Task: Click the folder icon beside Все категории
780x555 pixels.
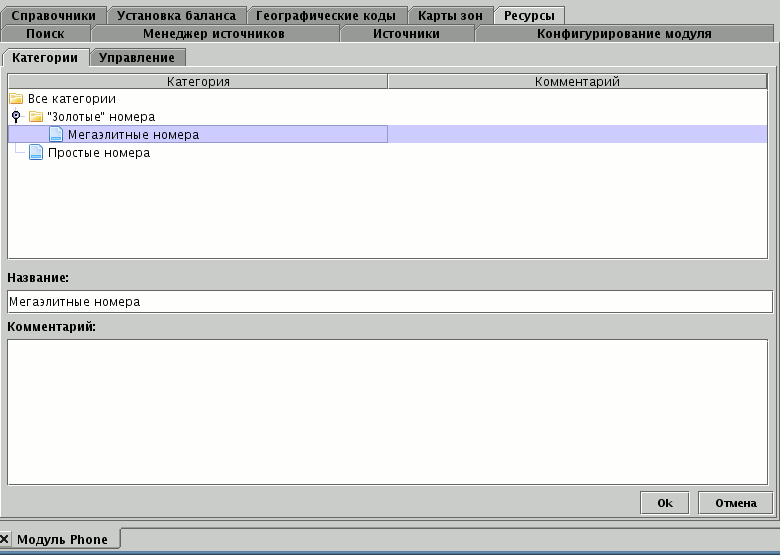Action: coord(16,99)
